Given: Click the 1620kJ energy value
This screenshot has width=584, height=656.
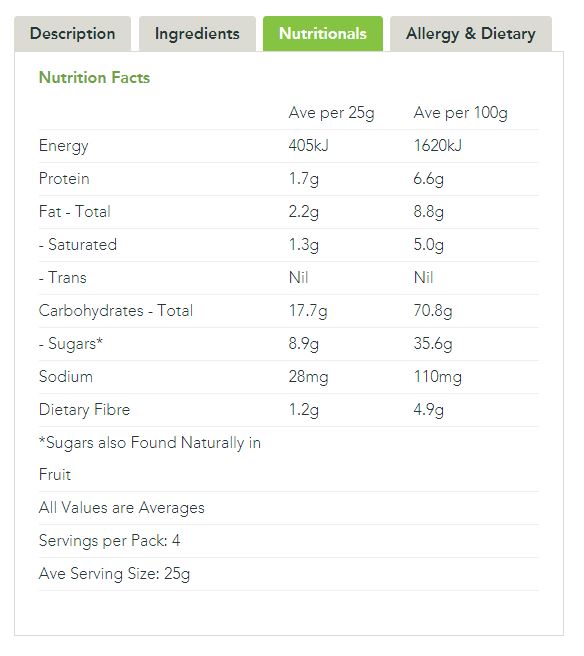Looking at the screenshot, I should (438, 146).
